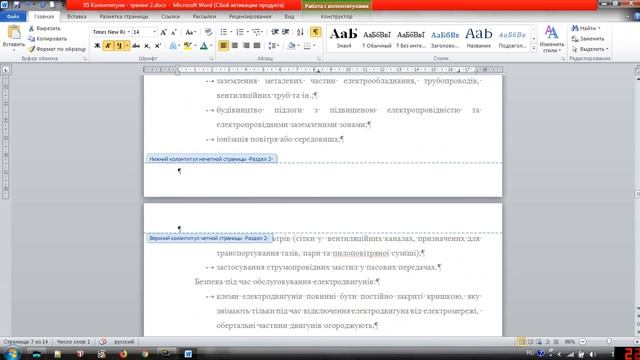Increase the paragraph indent
The image size is (640, 360).
coord(286,32)
